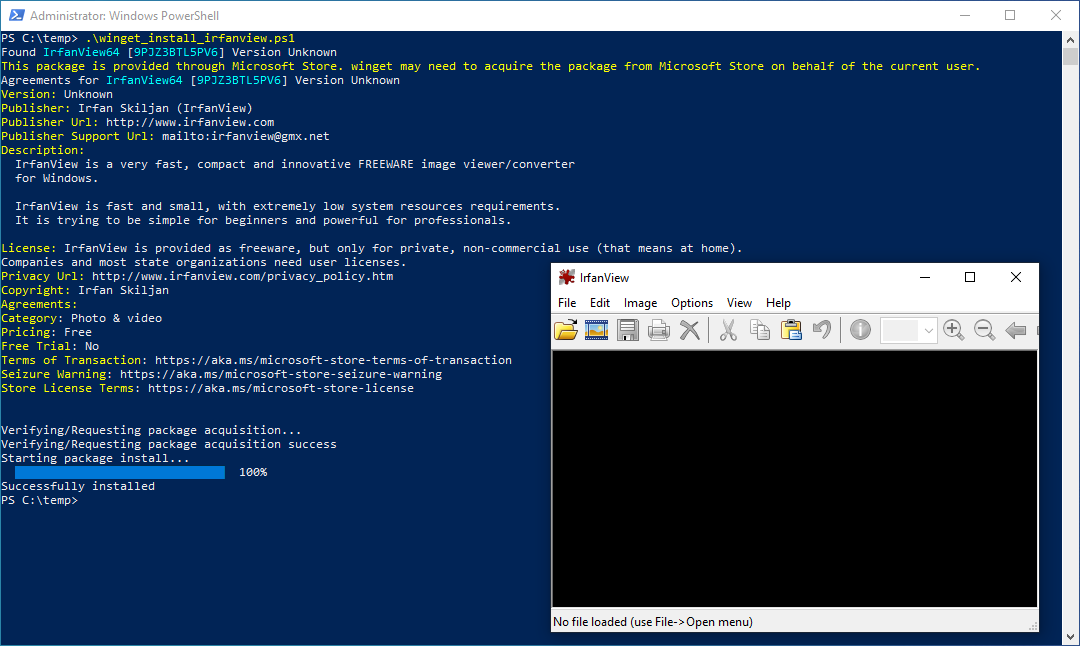Click the black image display area in IrfanView
This screenshot has width=1080, height=646.
(794, 479)
